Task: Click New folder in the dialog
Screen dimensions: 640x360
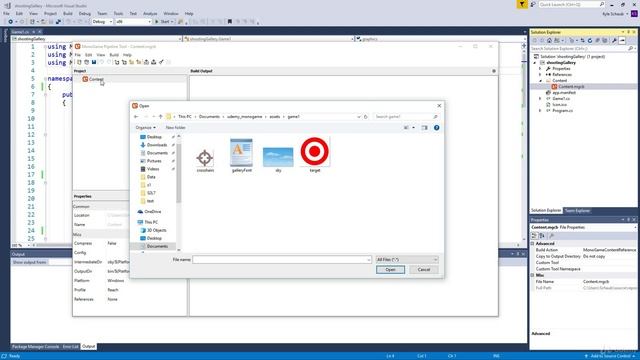Action: (x=176, y=128)
